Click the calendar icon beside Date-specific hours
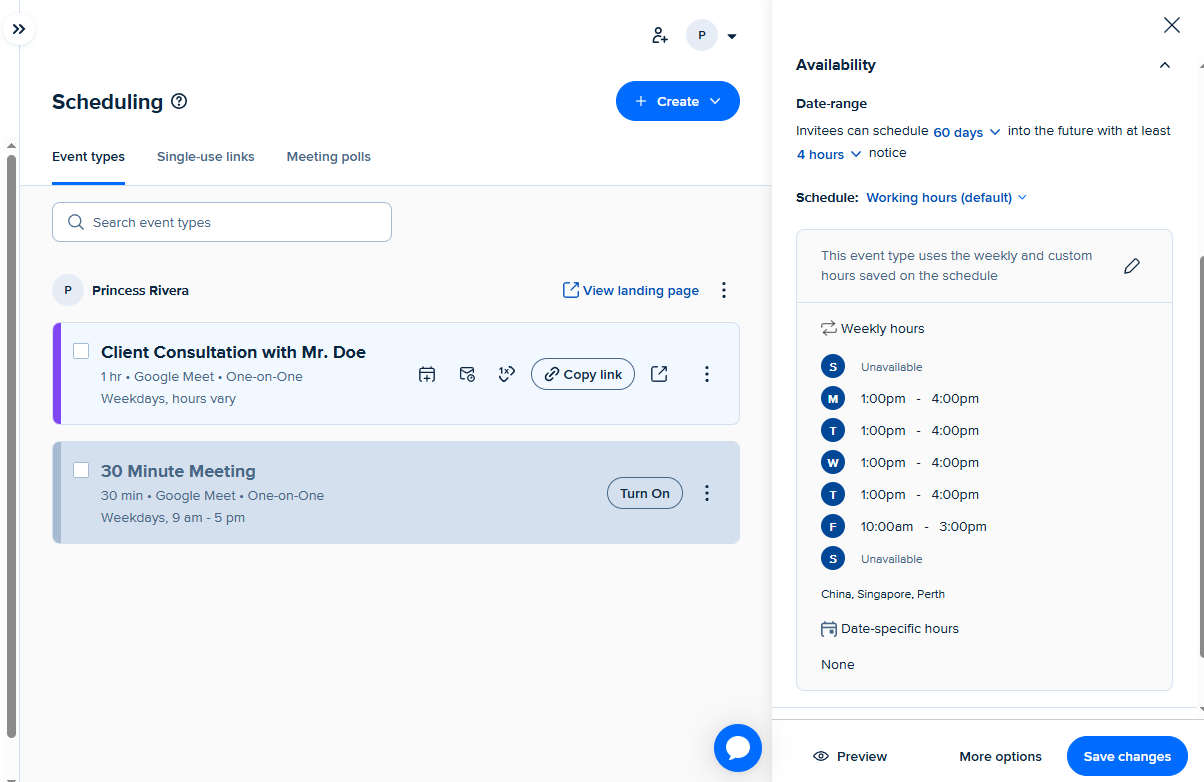Screen dimensions: 1204x782 pos(829,629)
